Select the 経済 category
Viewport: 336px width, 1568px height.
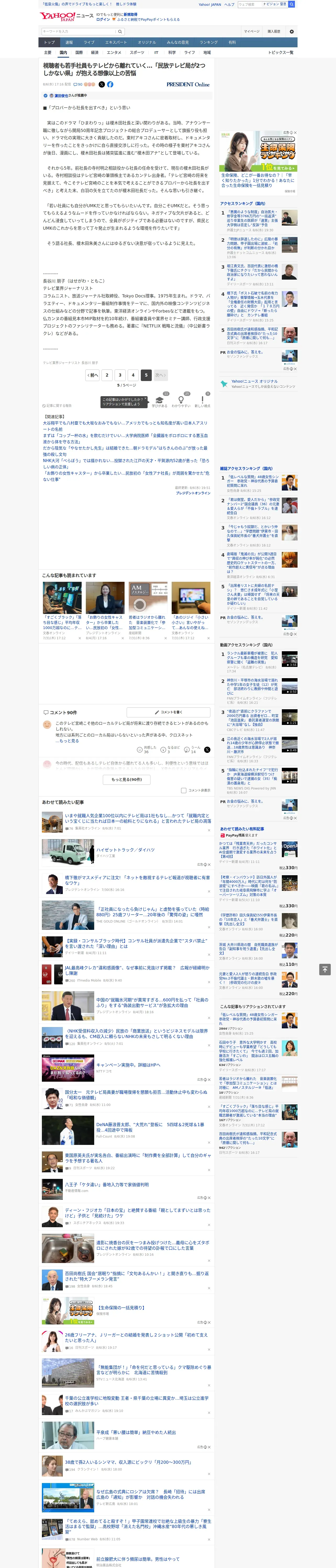94,52
